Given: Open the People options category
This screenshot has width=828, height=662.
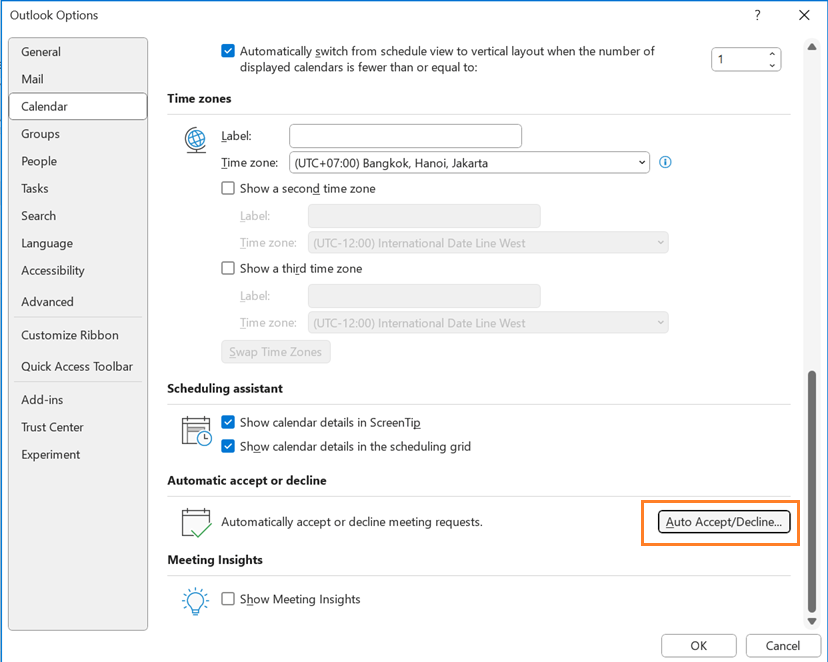Looking at the screenshot, I should pos(78,161).
